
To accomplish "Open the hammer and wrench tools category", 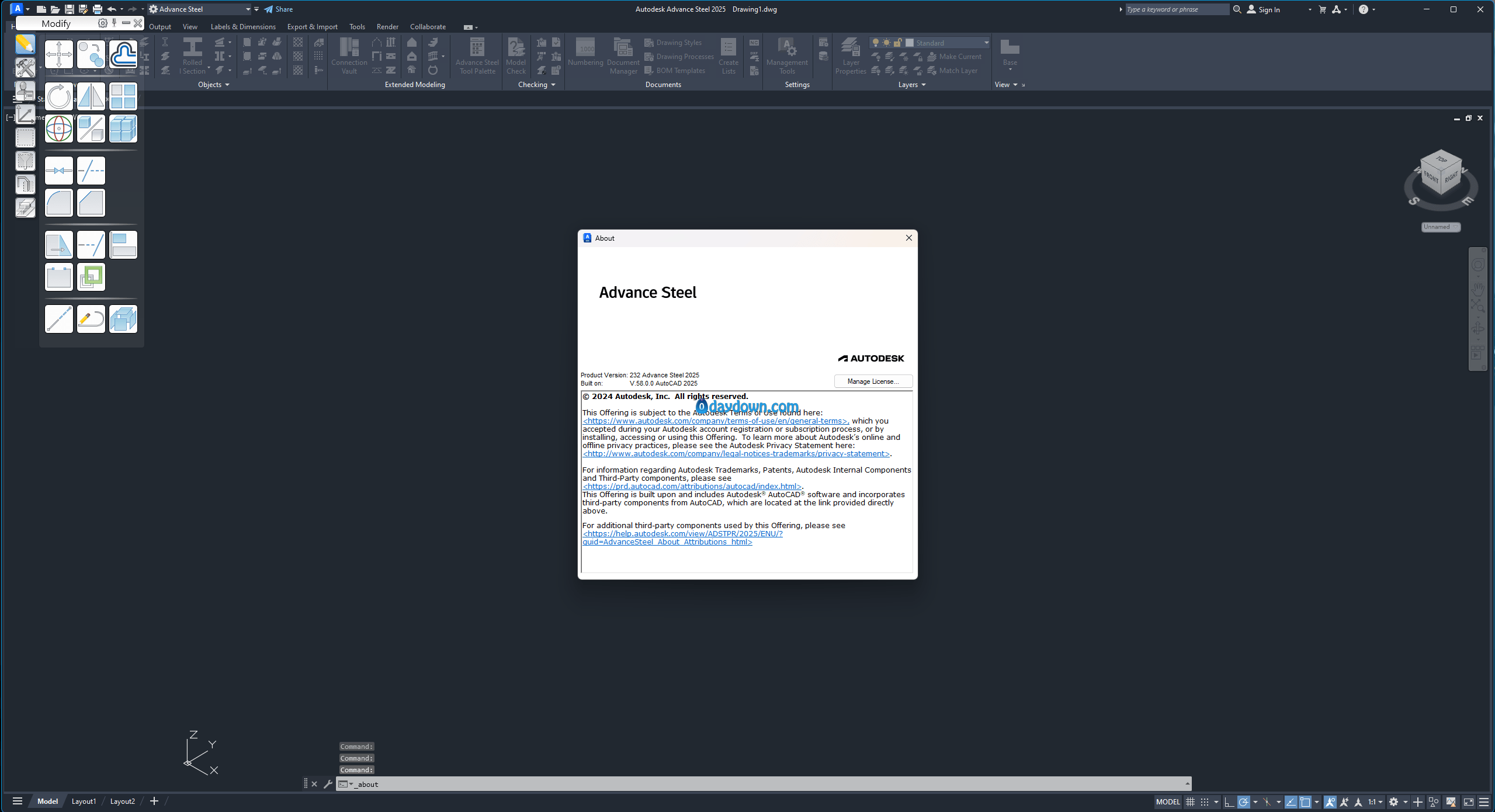I will pos(25,68).
